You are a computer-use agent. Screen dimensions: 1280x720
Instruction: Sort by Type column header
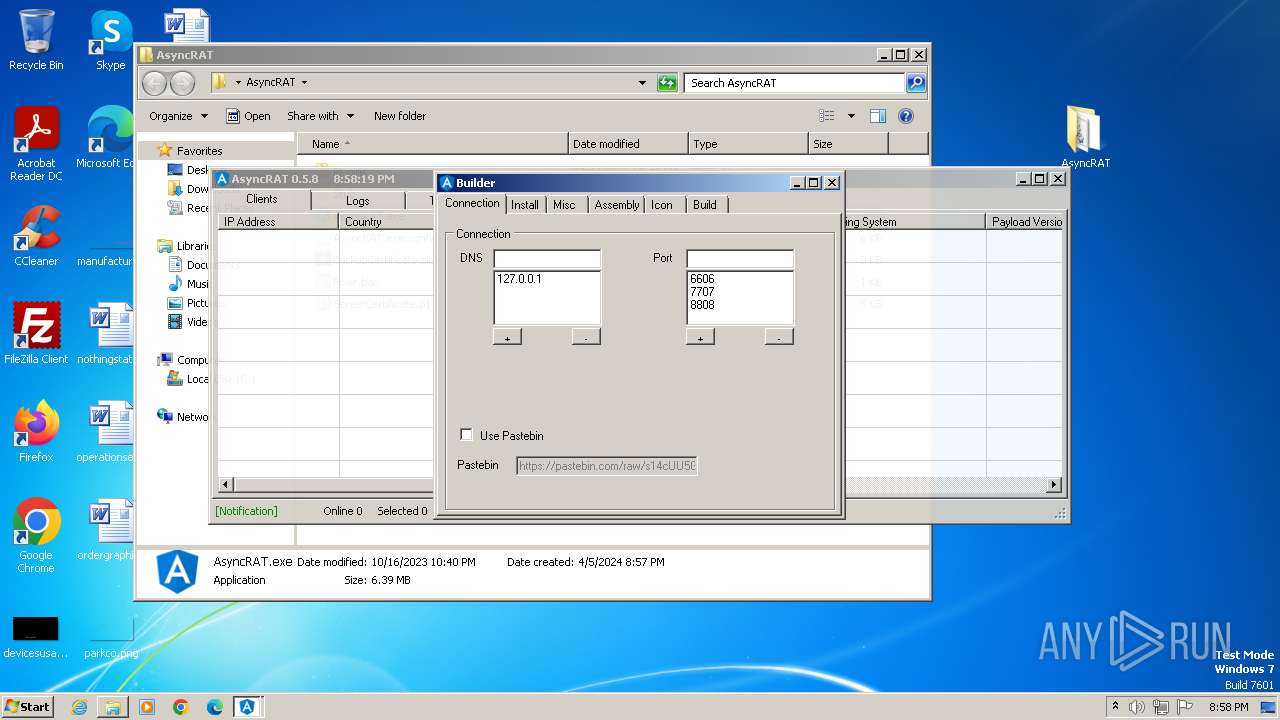748,144
